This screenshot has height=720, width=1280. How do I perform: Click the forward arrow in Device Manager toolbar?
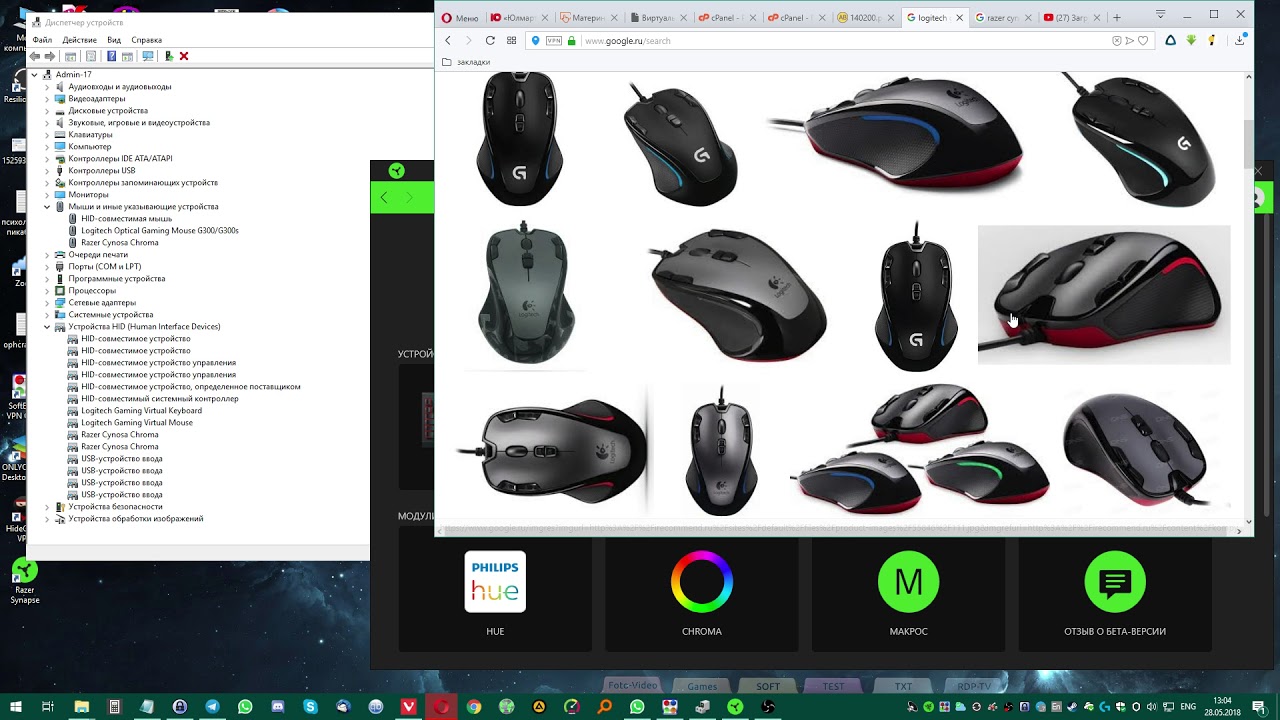[50, 56]
